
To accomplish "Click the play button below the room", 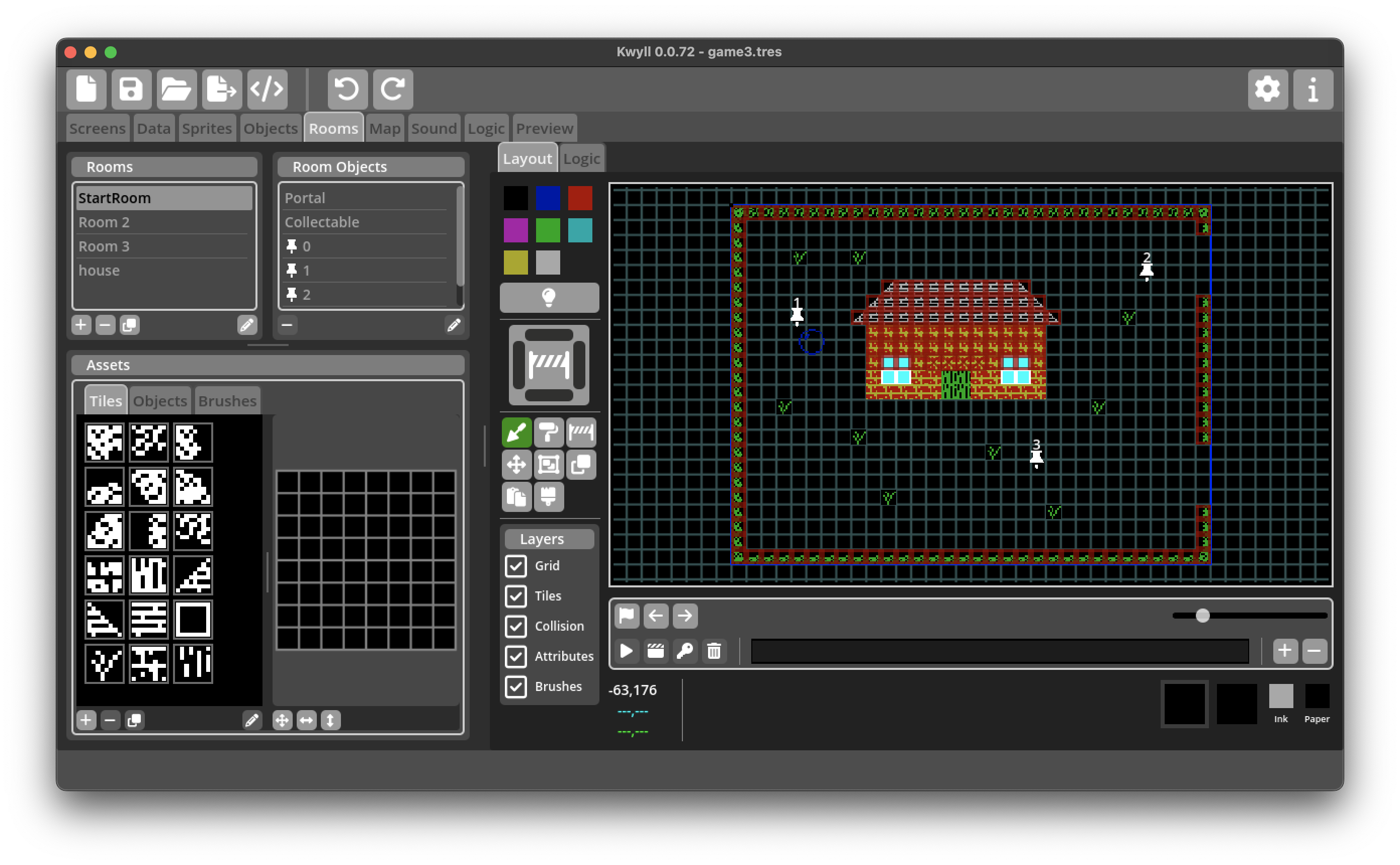I will click(x=626, y=650).
